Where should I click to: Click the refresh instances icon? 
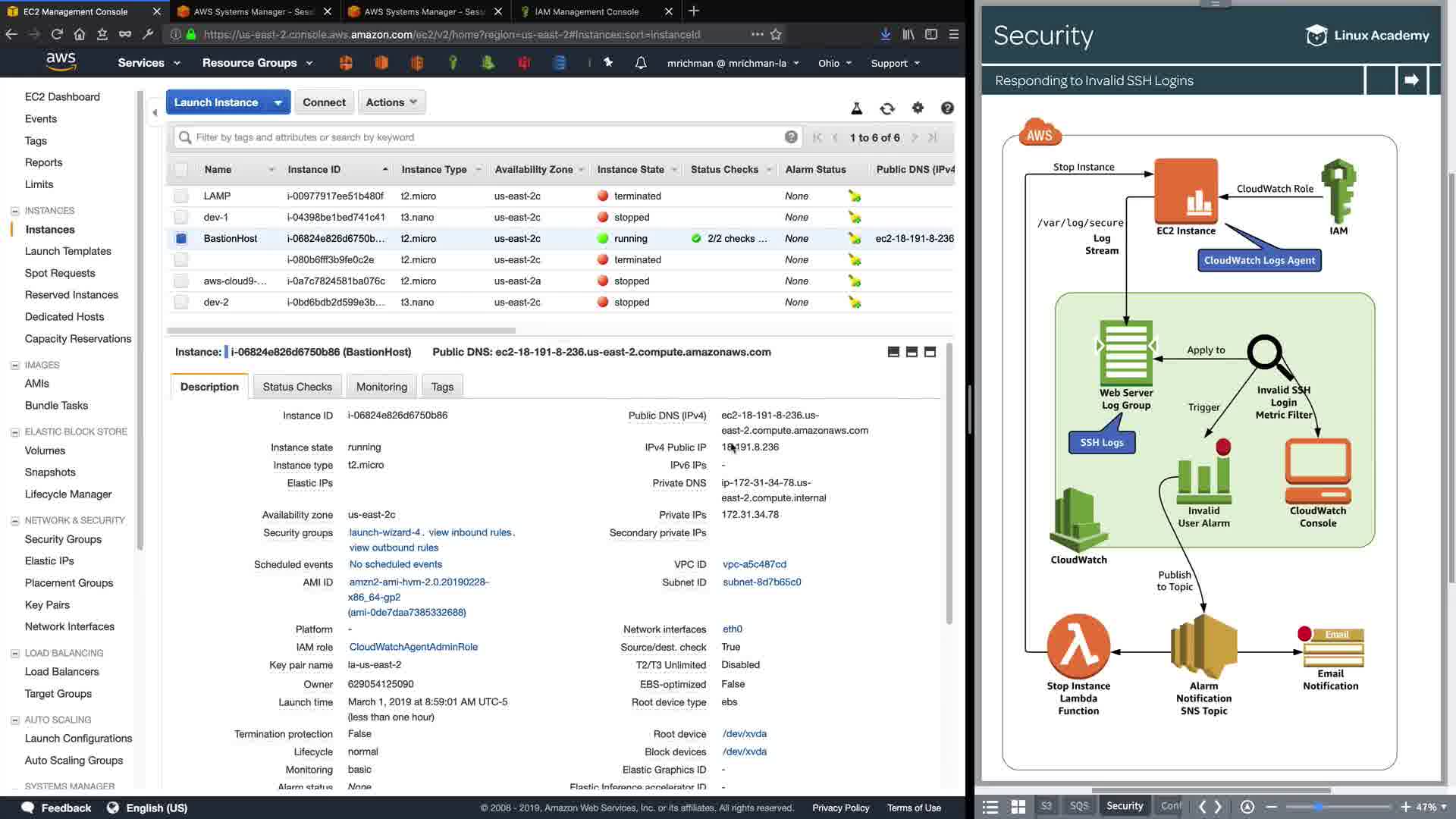point(886,108)
